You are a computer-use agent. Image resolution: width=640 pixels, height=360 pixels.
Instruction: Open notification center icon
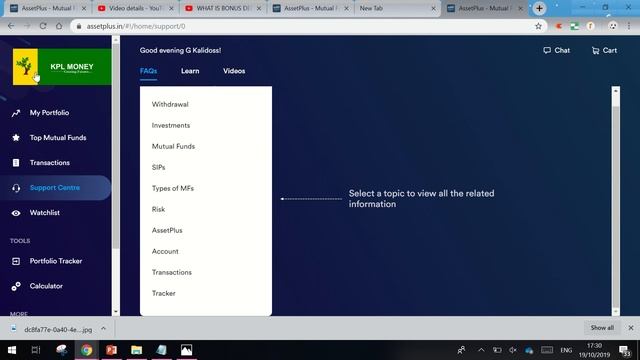point(624,350)
